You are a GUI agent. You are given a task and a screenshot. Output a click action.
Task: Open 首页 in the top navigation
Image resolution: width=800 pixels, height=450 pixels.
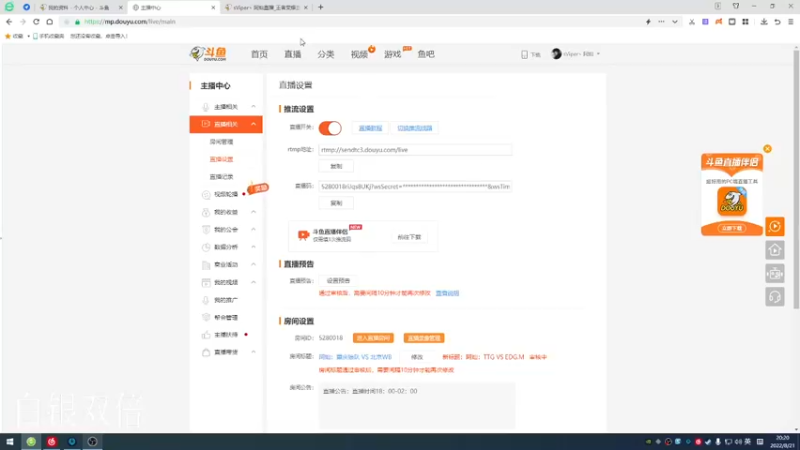259,54
